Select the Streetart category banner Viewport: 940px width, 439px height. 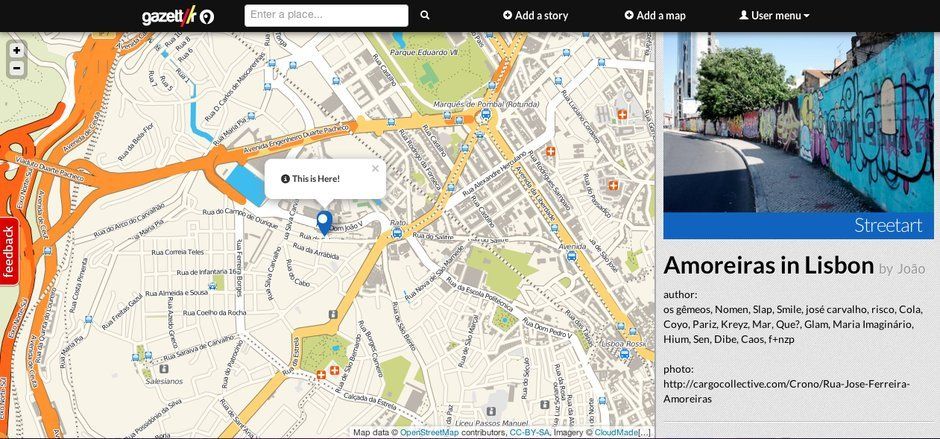[798, 225]
